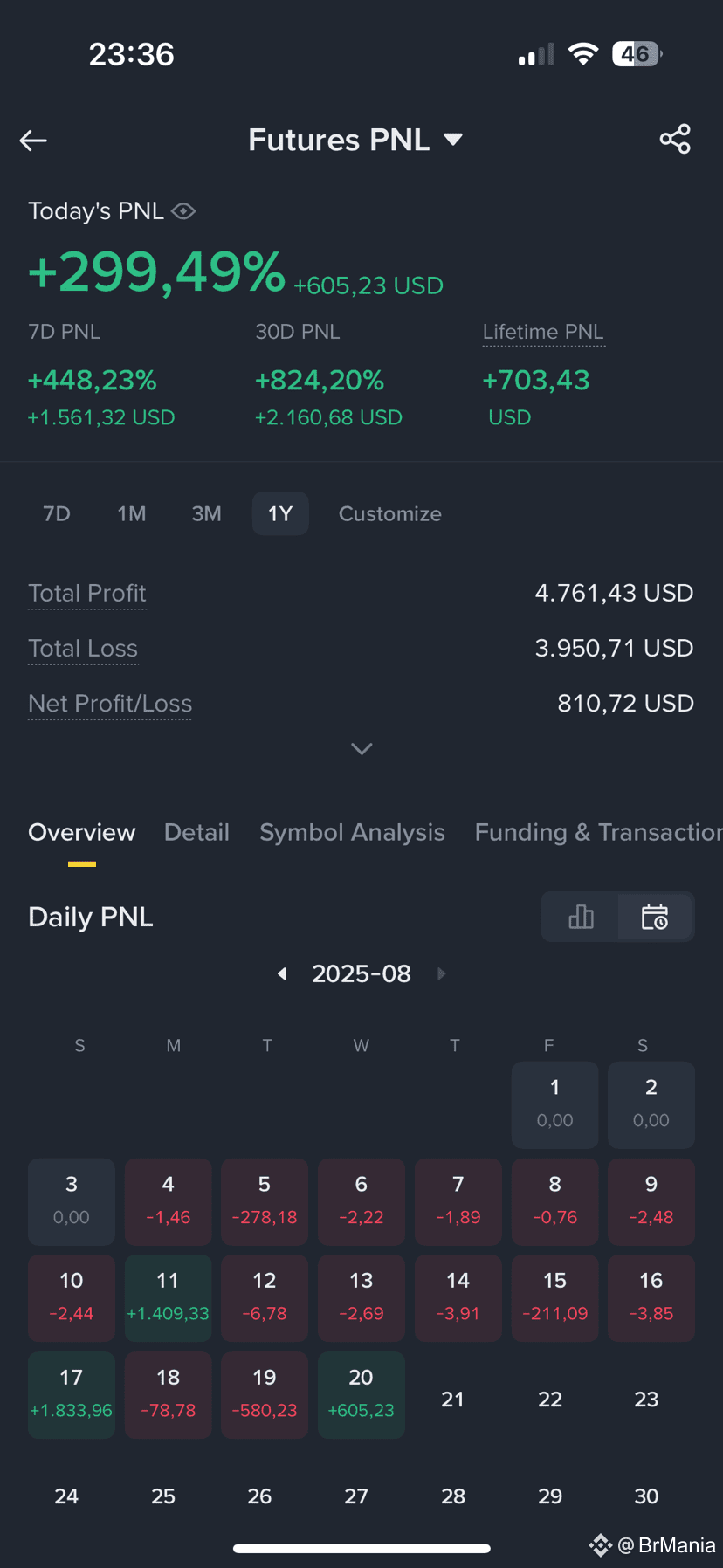Switch to Symbol Analysis tab

[352, 832]
